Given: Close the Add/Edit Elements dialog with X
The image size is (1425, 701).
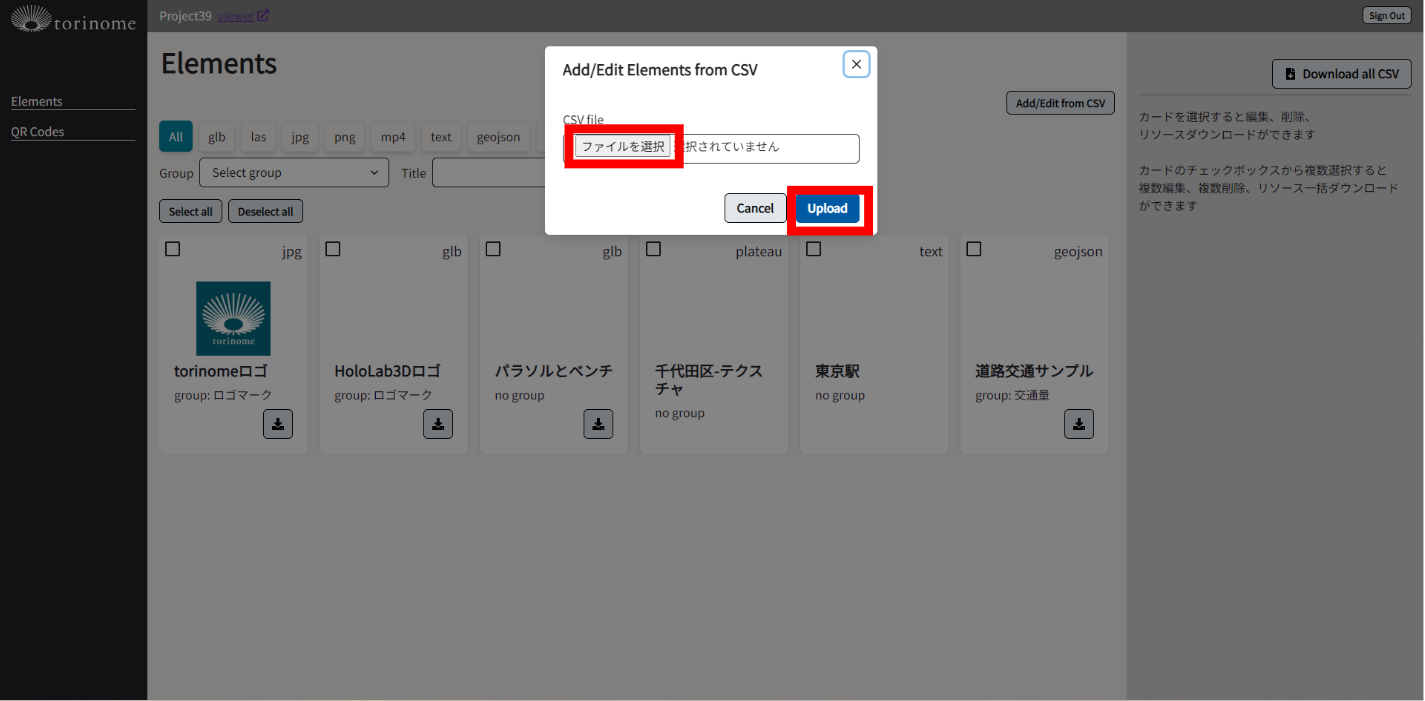Looking at the screenshot, I should pos(856,65).
